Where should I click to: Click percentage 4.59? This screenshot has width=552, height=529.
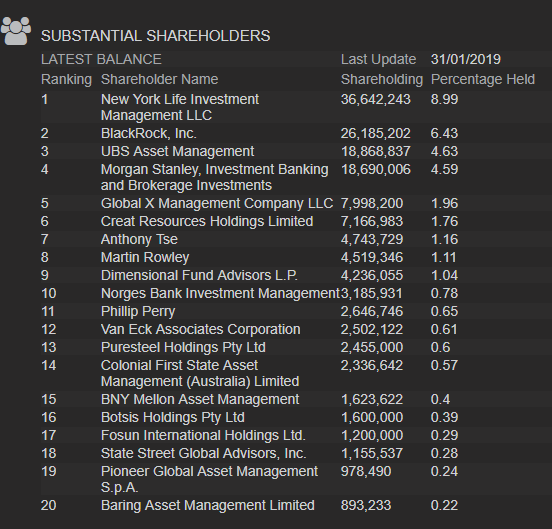444,169
